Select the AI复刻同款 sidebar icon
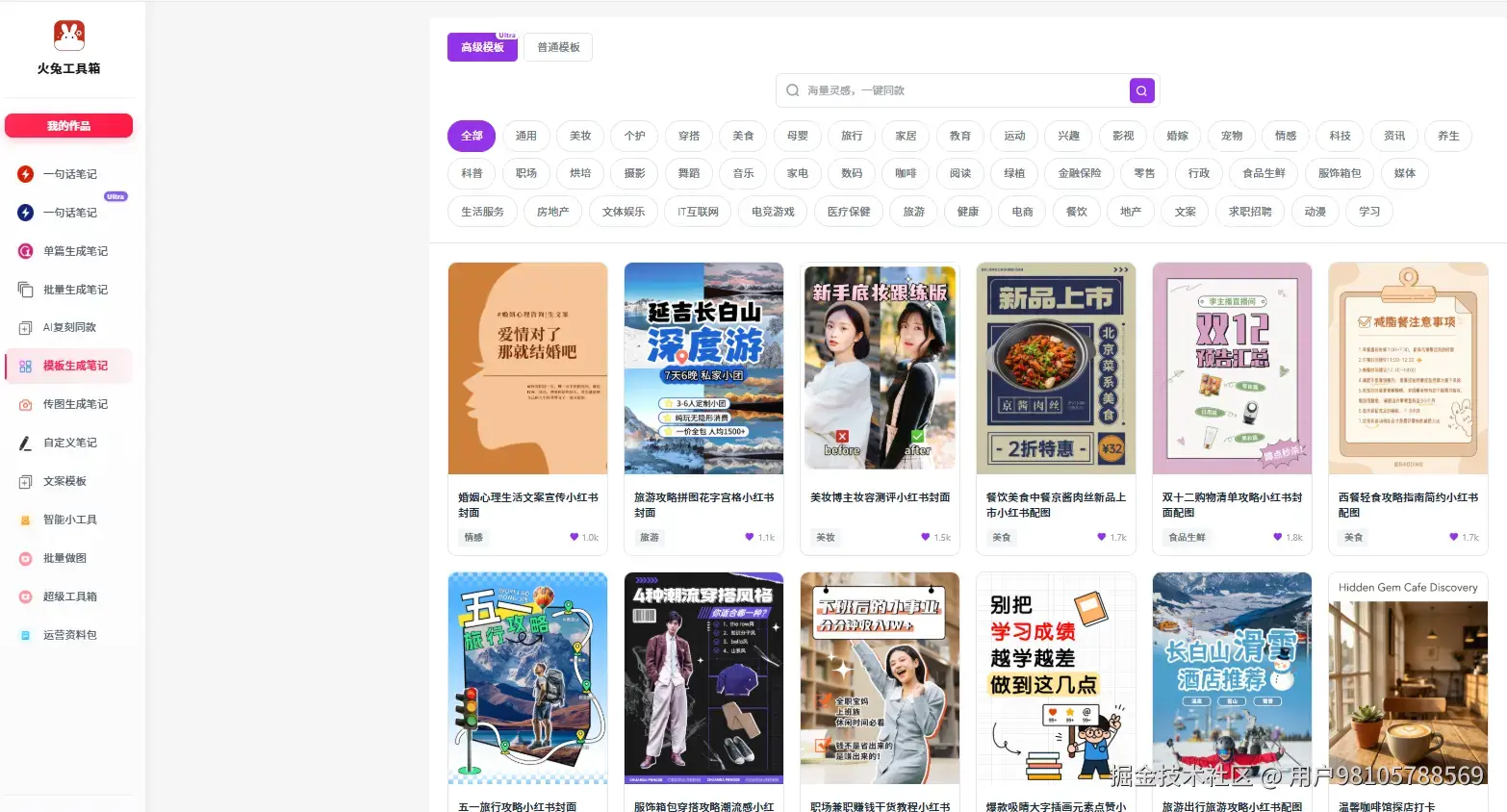1507x812 pixels. tap(26, 328)
